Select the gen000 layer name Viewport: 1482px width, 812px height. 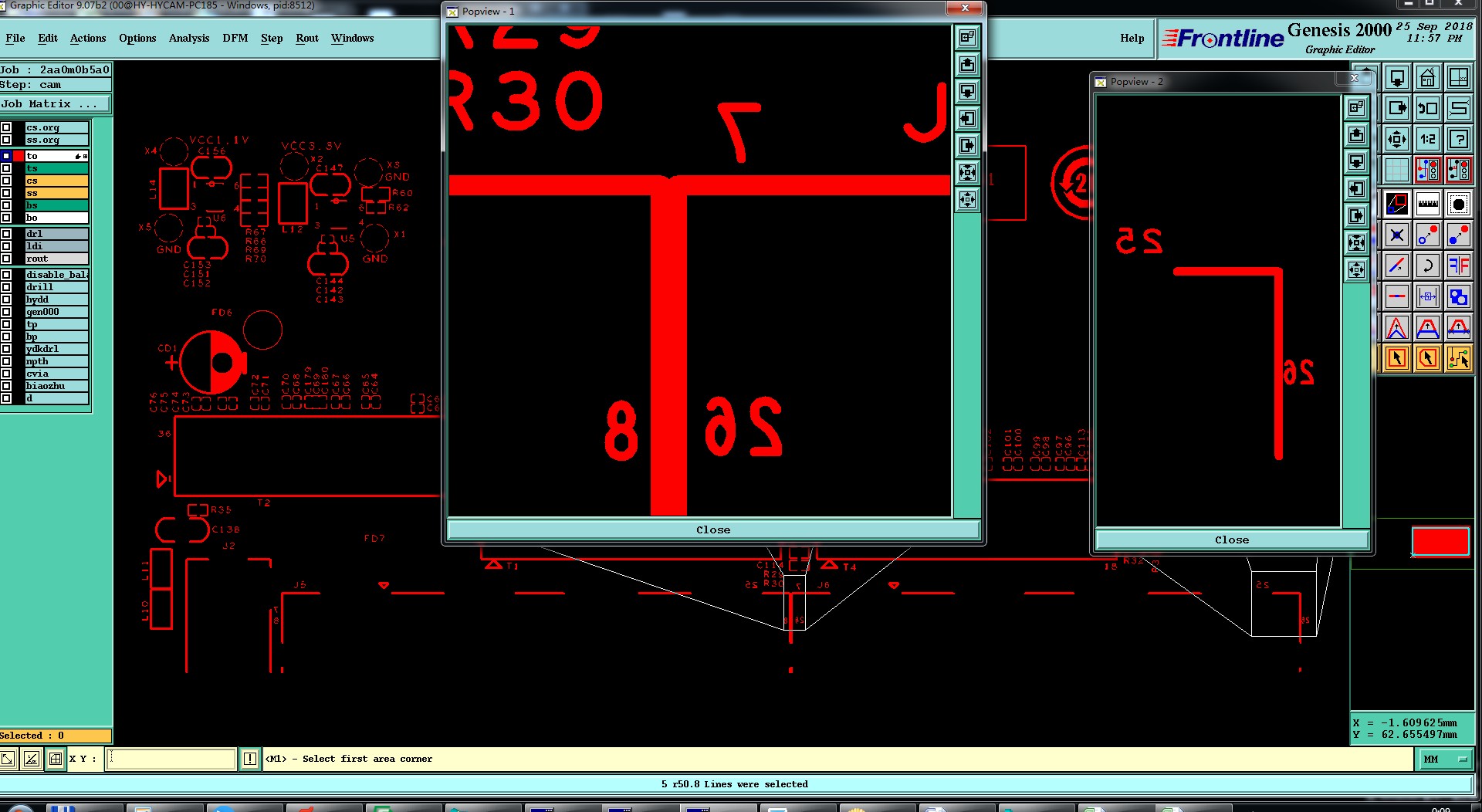(57, 312)
